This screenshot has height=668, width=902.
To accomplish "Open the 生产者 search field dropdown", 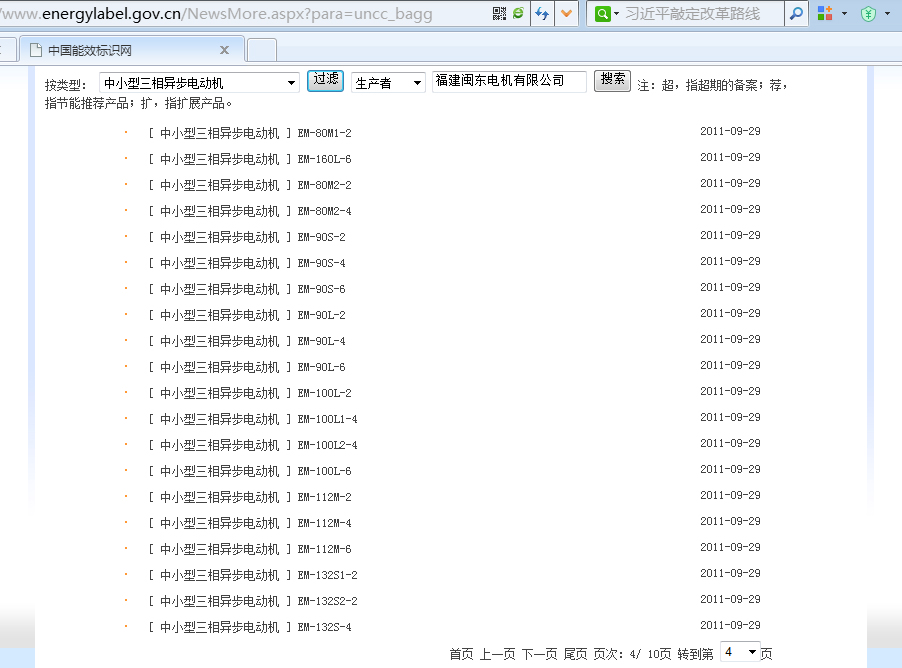I will (x=388, y=83).
